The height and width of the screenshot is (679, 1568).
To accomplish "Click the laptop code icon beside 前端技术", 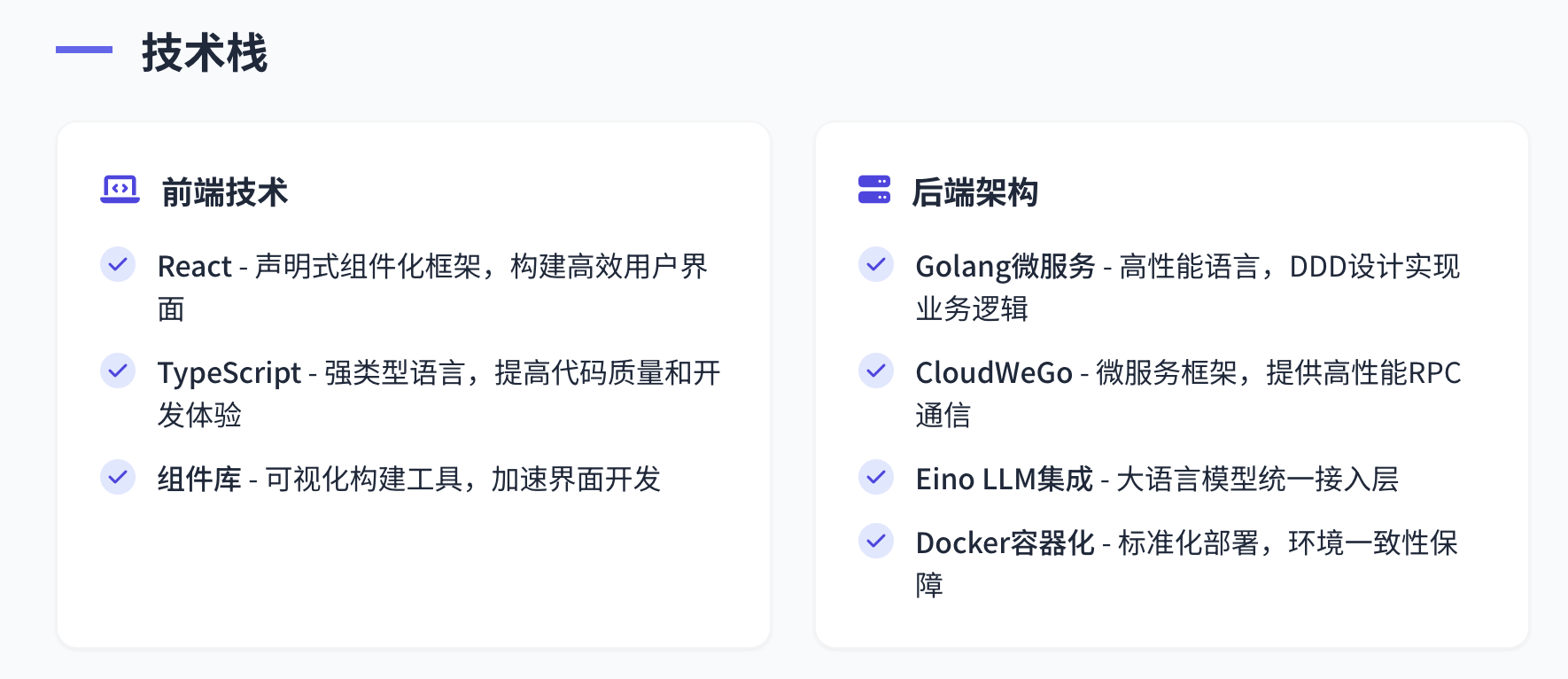I will pos(120,190).
